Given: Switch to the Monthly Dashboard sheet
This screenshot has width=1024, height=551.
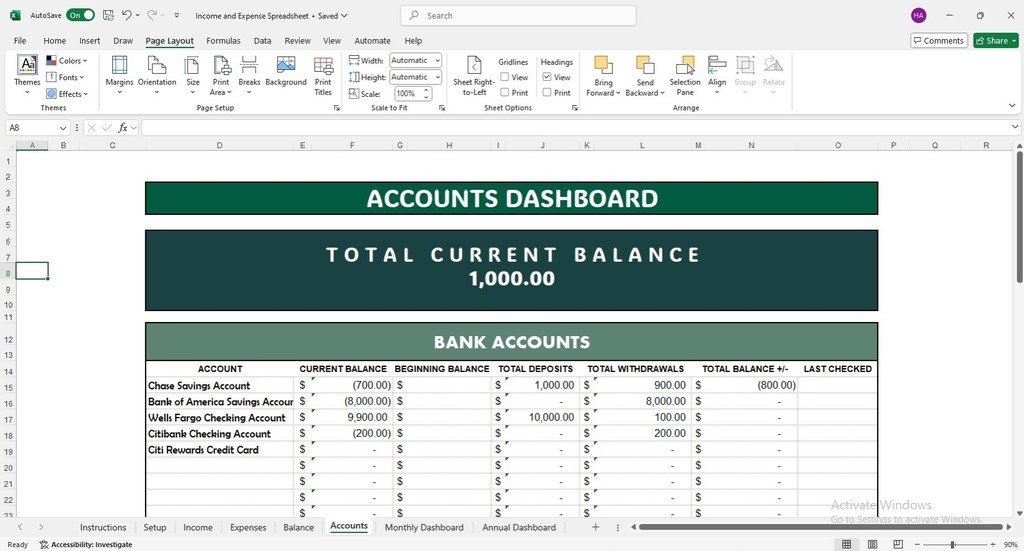Looking at the screenshot, I should click(424, 527).
